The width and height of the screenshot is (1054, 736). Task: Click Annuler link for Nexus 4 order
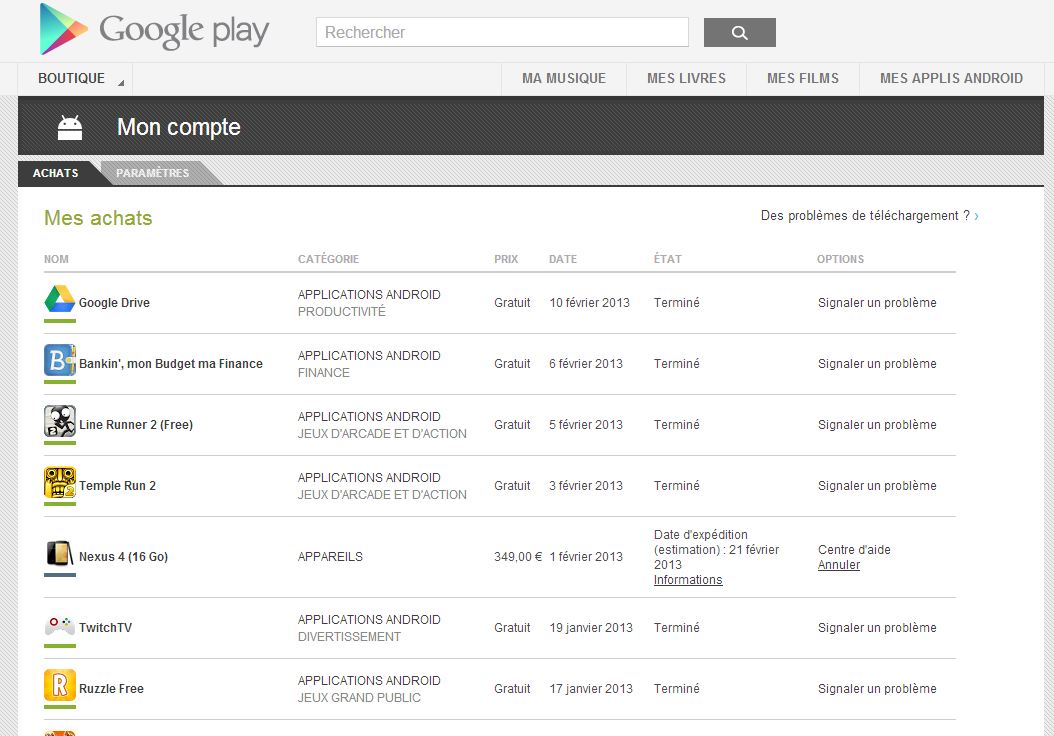click(839, 566)
